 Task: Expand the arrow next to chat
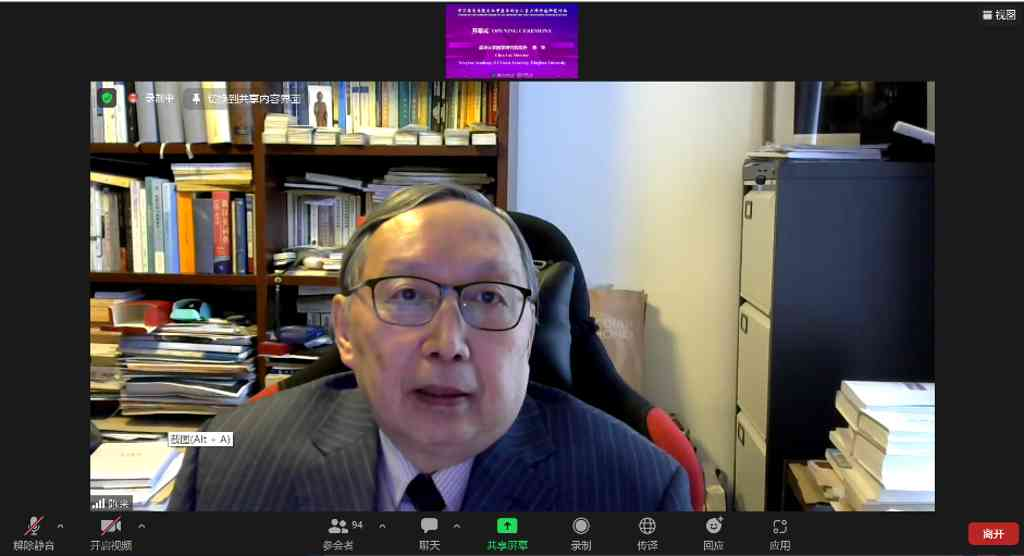click(457, 526)
